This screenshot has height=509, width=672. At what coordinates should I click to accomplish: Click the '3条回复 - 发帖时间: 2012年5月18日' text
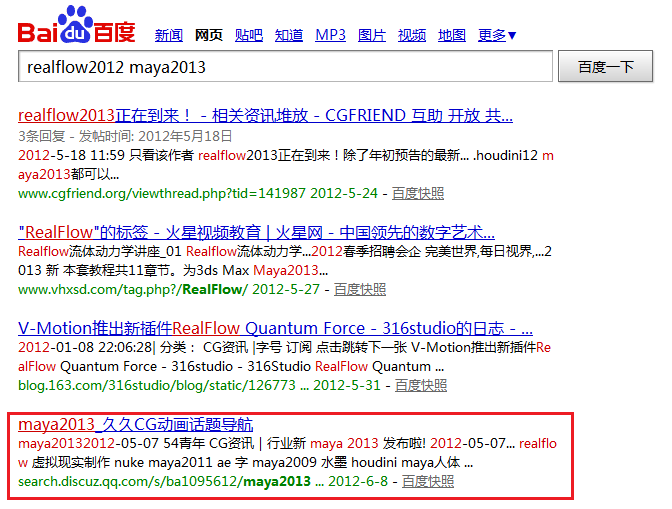pyautogui.click(x=125, y=136)
